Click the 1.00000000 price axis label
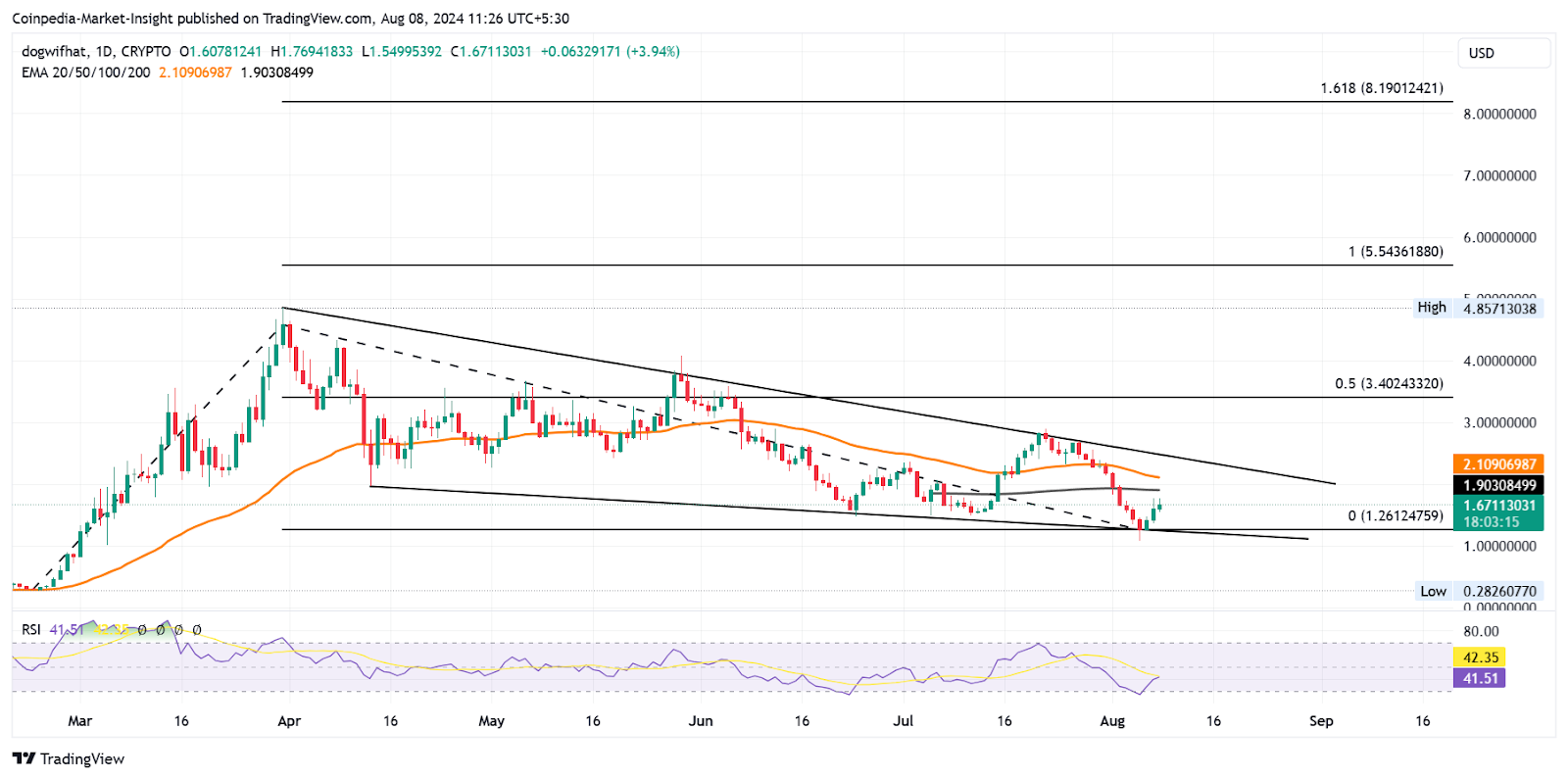Image resolution: width=1568 pixels, height=779 pixels. point(1499,546)
